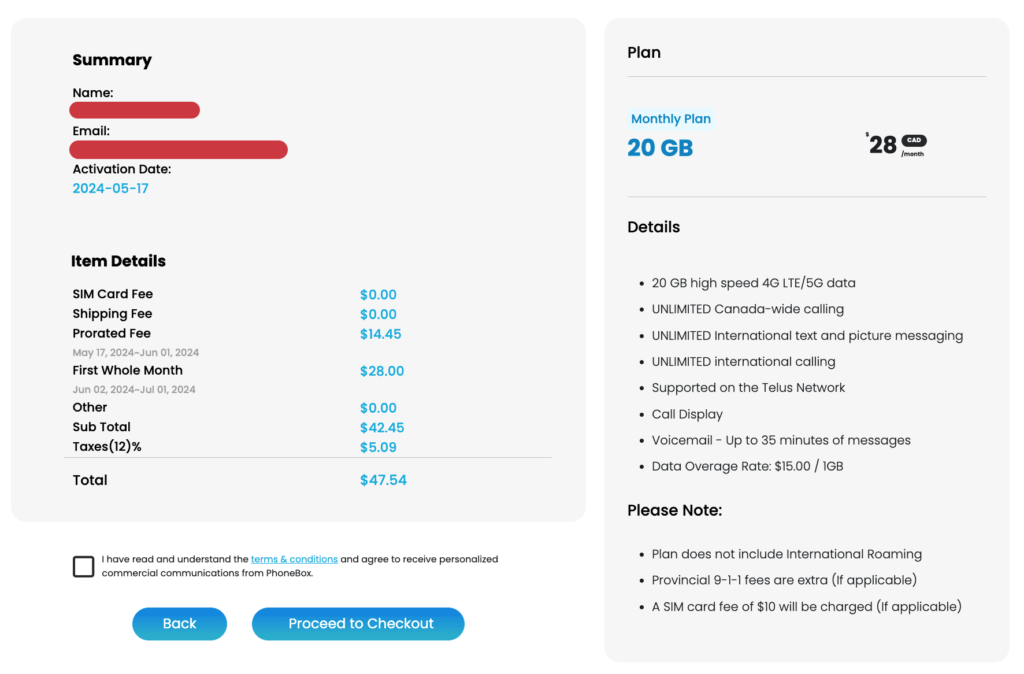
Task: Click the $14.45 prorated fee amount
Action: (381, 334)
